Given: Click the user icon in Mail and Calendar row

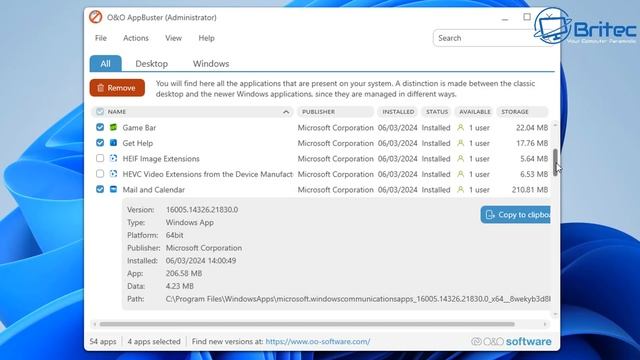Looking at the screenshot, I should click(460, 190).
